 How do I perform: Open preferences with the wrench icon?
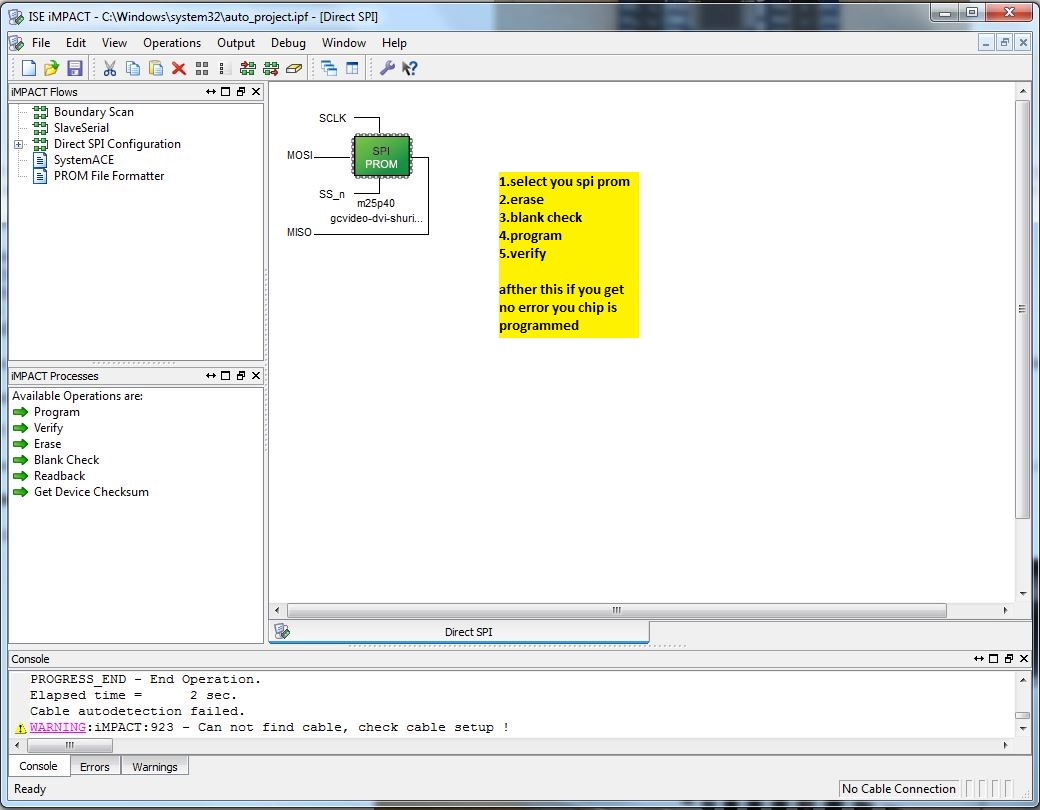[x=387, y=68]
